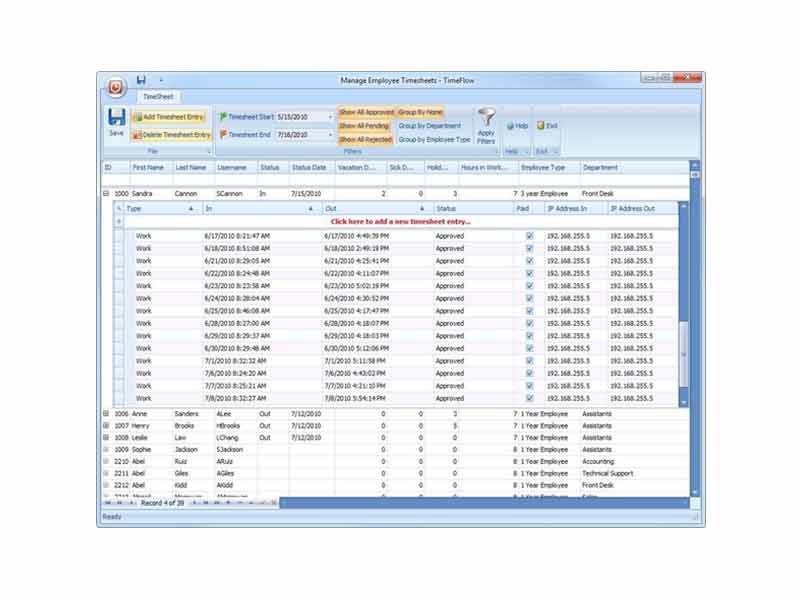Click the main grid vertical scrollbar
The width and height of the screenshot is (800, 600).
694,329
